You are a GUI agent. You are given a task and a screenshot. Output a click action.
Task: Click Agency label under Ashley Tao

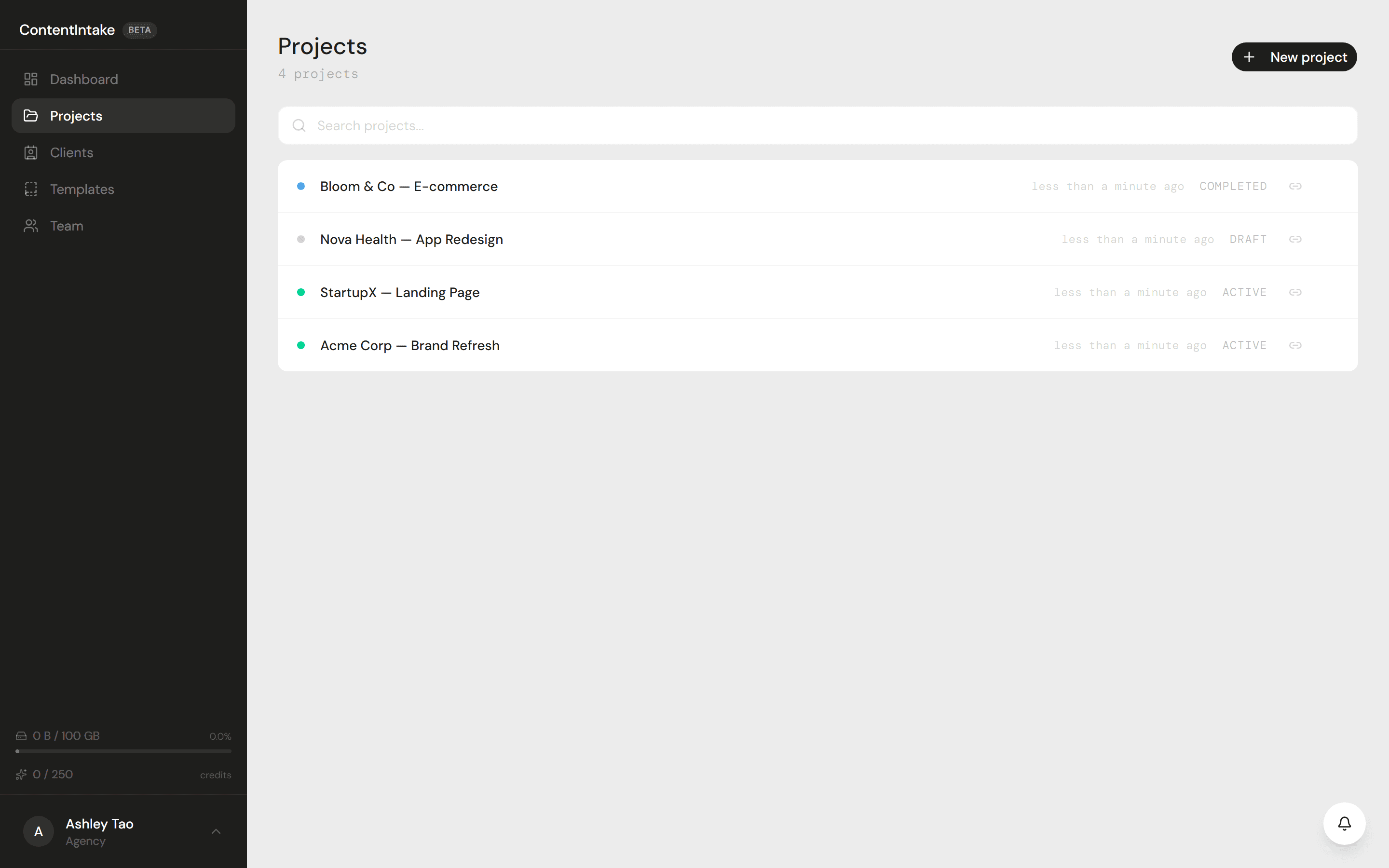85,841
